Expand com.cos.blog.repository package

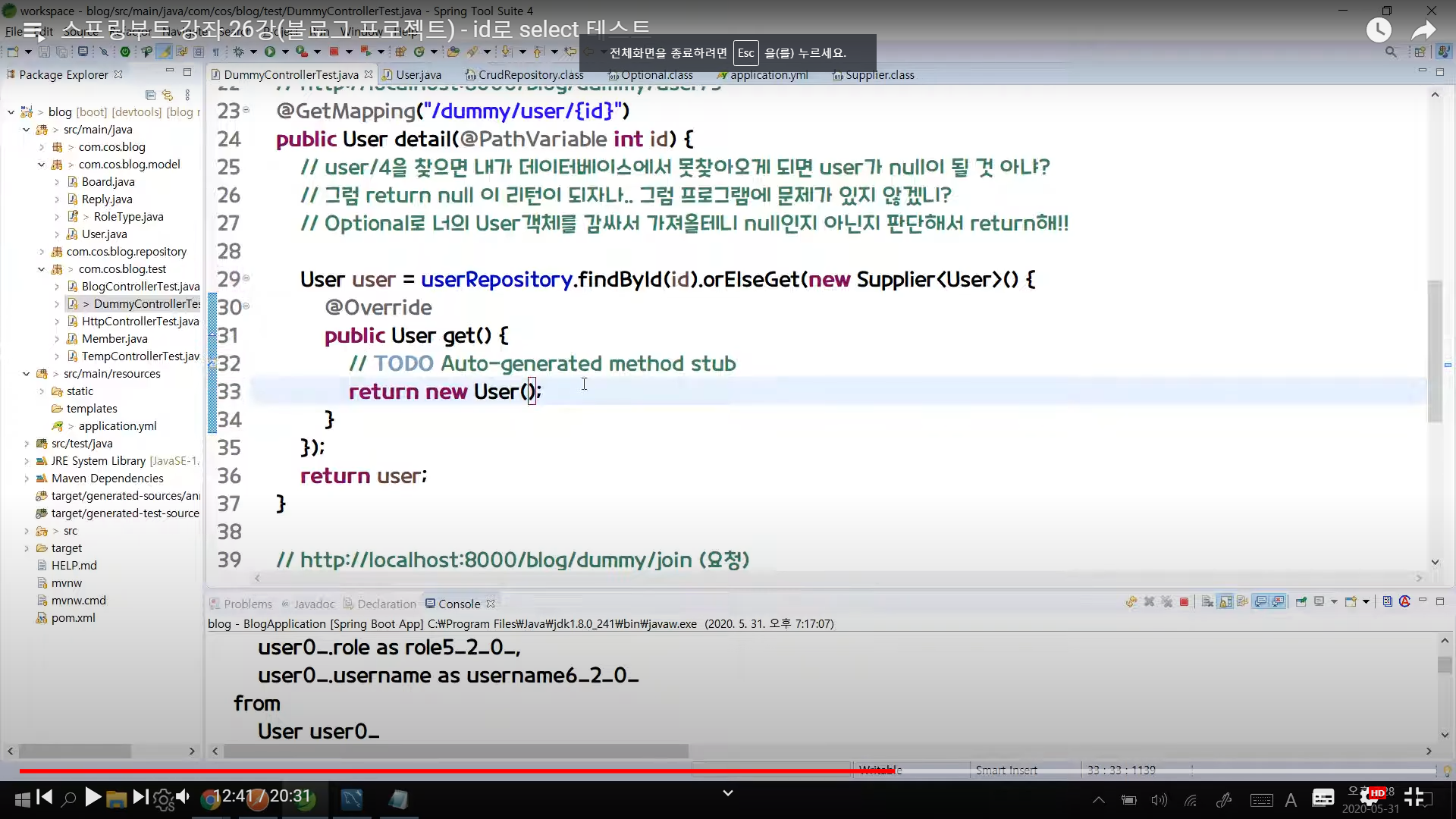(x=42, y=252)
